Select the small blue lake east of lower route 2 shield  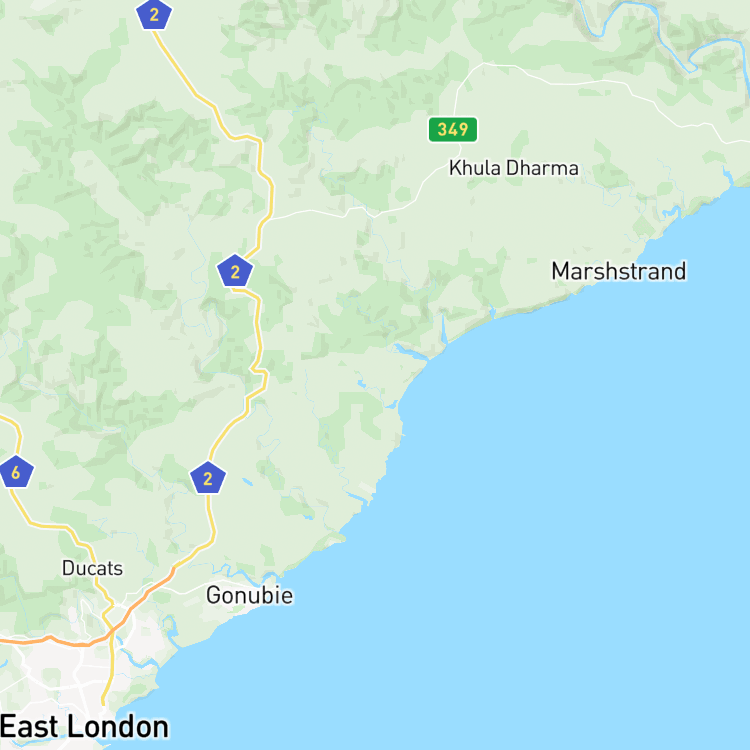pyautogui.click(x=248, y=482)
